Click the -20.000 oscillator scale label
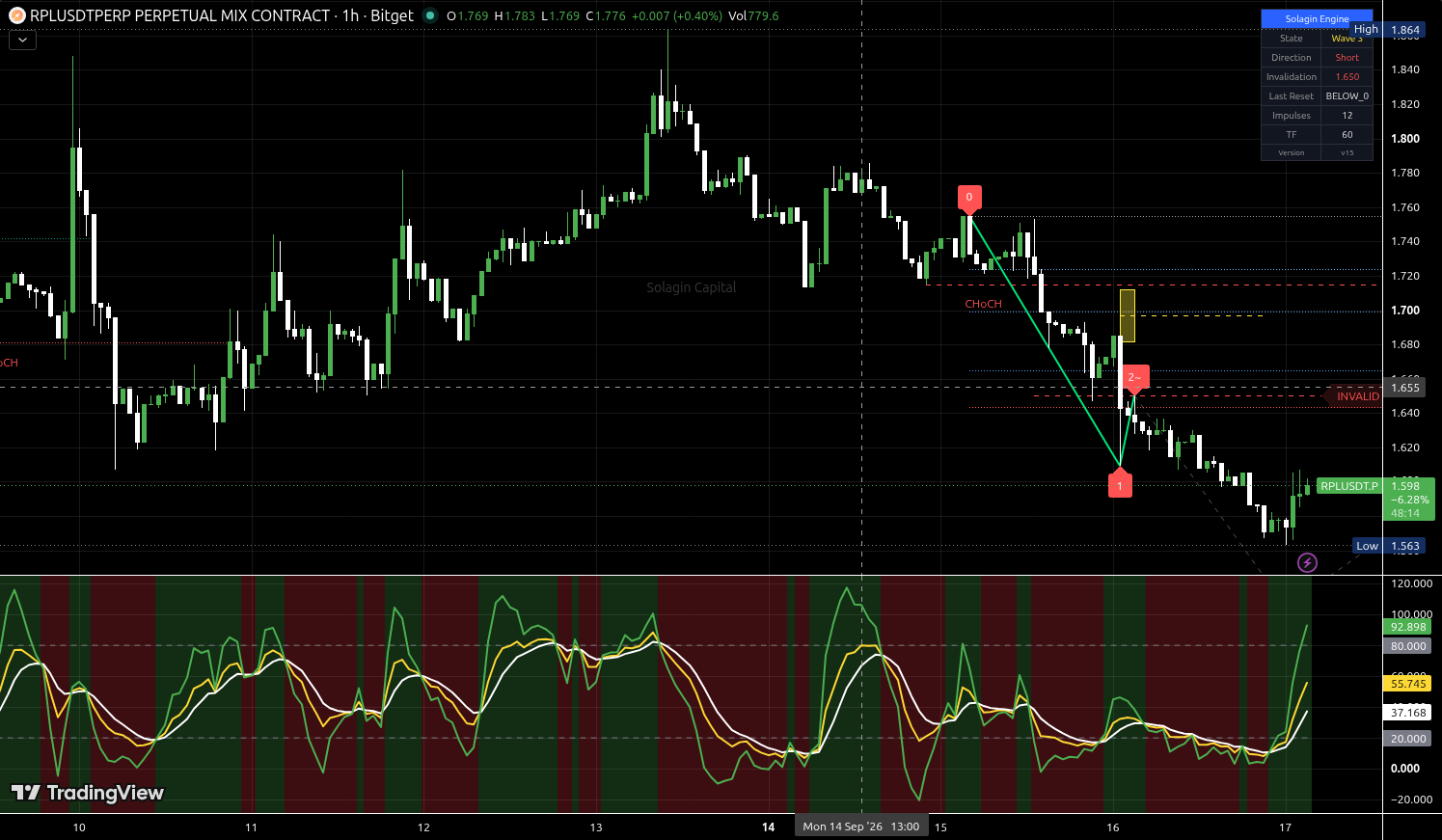Viewport: 1442px width, 840px height. (1411, 799)
